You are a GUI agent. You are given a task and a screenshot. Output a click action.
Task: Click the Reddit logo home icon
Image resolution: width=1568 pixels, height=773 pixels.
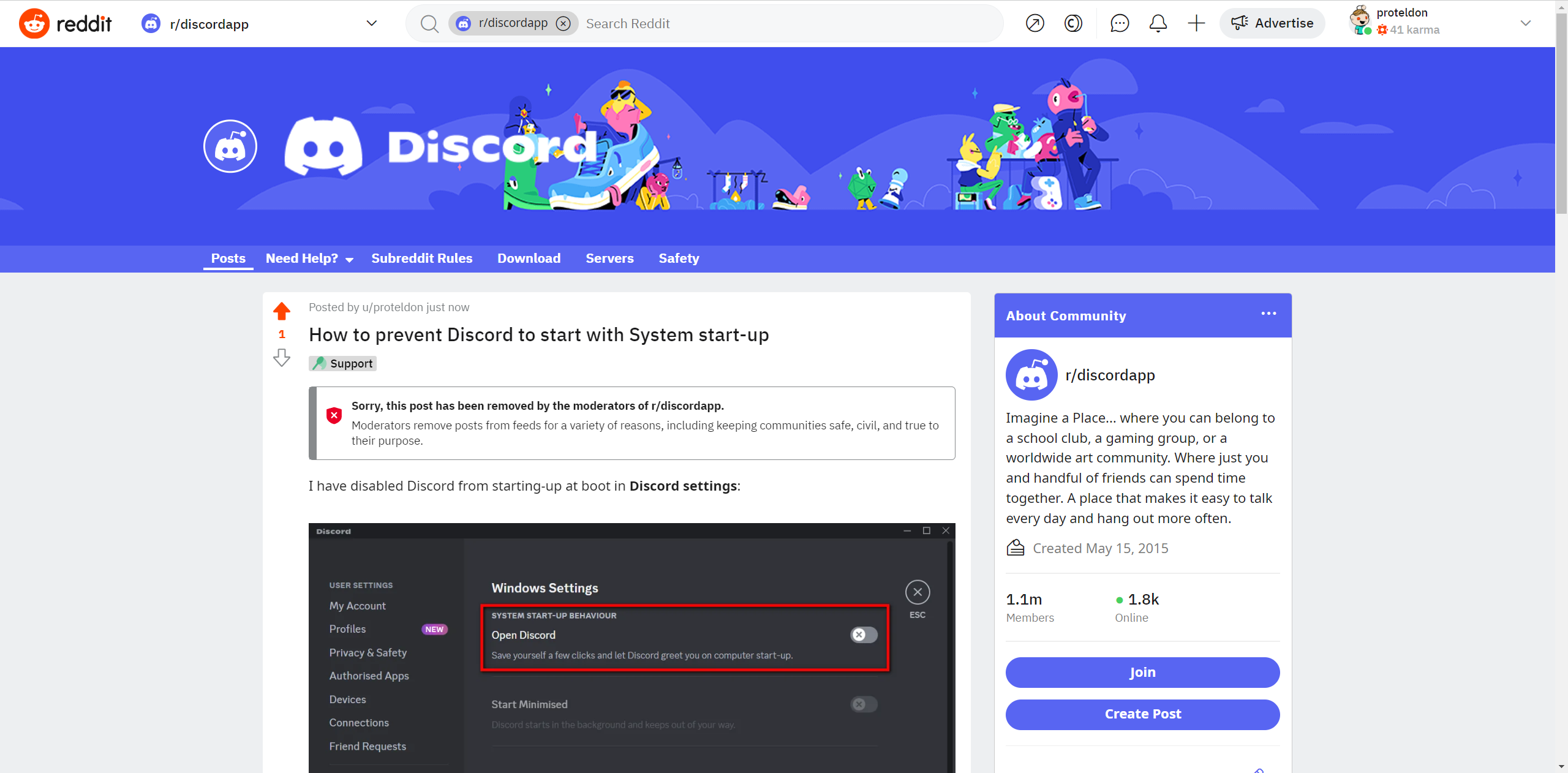tap(34, 23)
